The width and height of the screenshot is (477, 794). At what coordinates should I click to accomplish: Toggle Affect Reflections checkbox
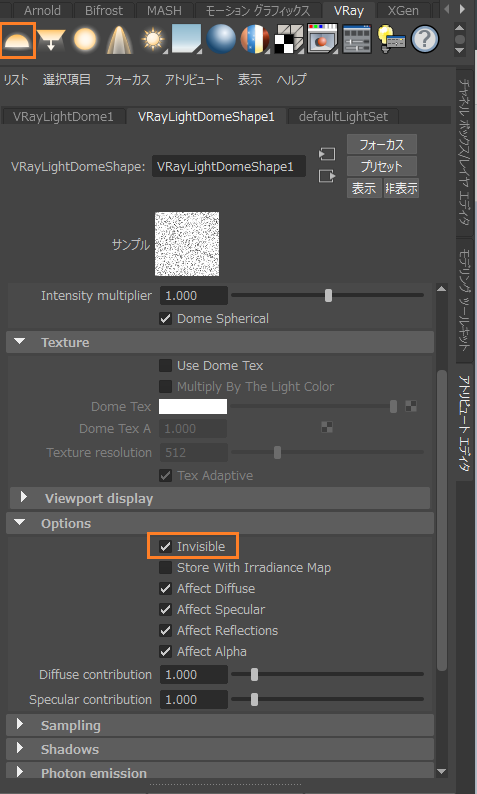(166, 630)
